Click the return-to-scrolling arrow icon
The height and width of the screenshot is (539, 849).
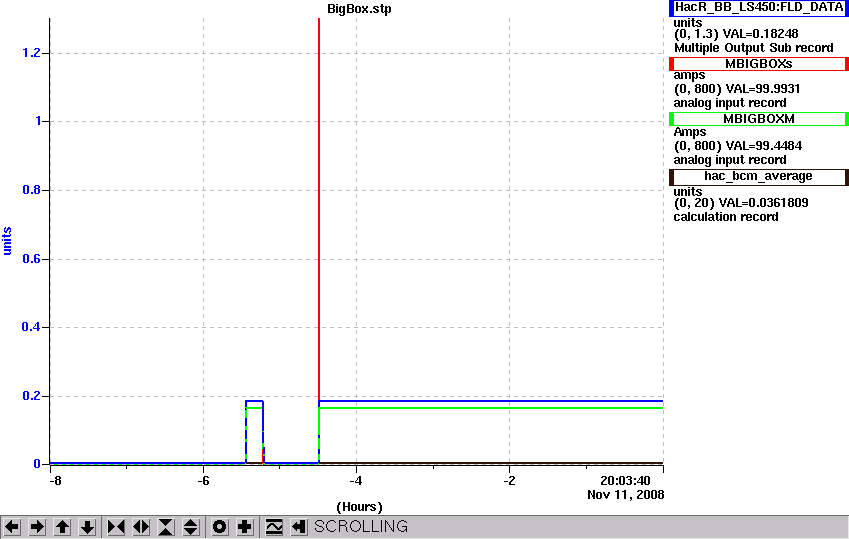coord(298,527)
